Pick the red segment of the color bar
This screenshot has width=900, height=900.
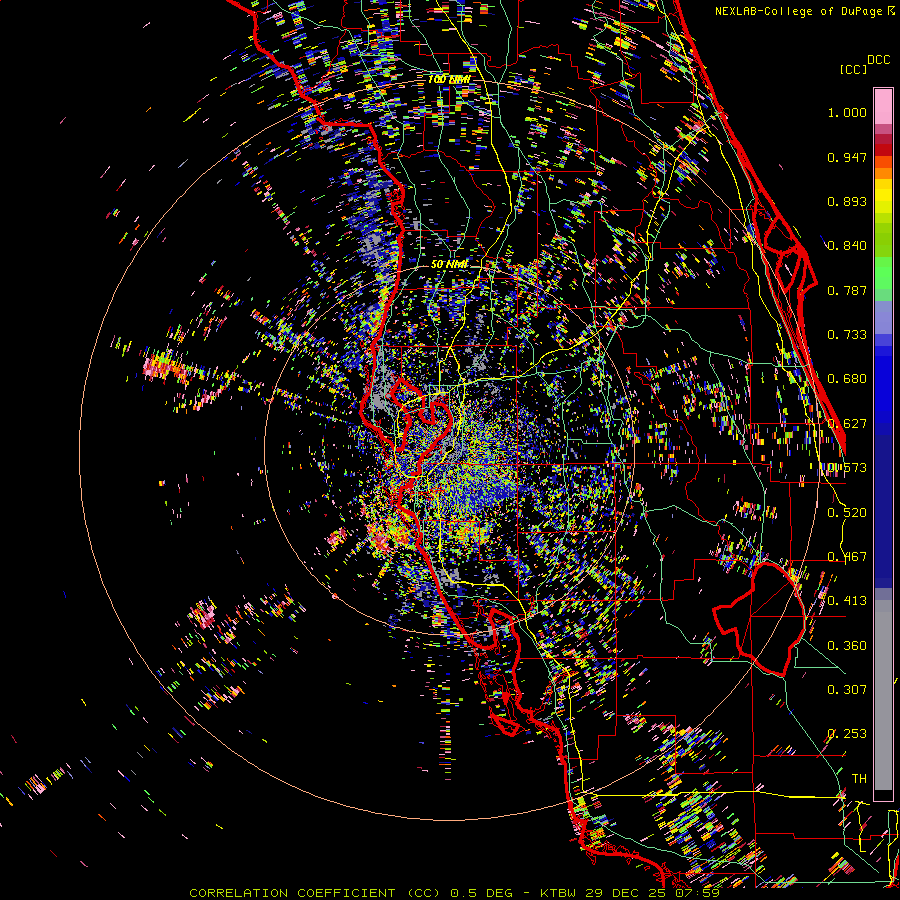tap(883, 150)
